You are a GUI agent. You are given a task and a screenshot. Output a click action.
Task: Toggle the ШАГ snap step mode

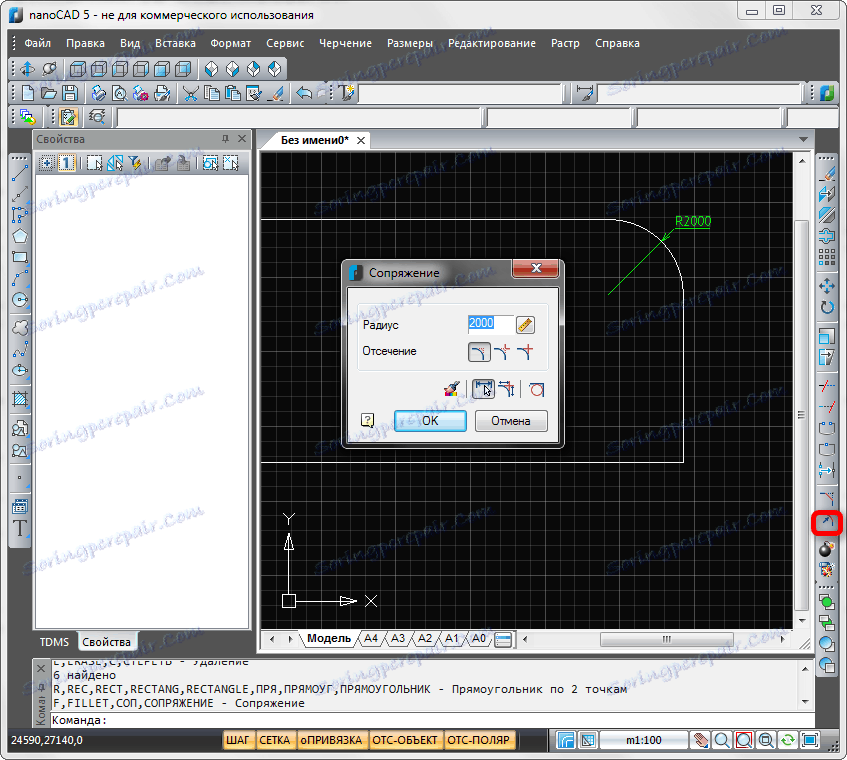238,741
